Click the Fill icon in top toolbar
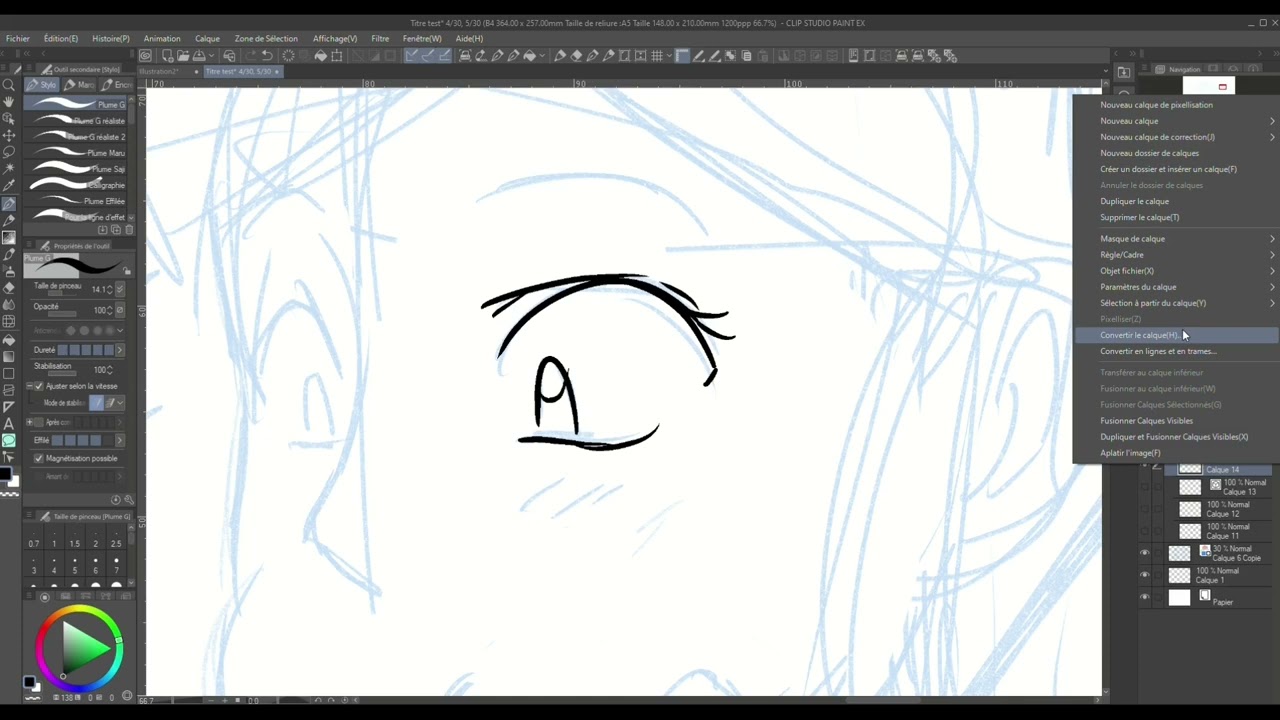 tap(320, 56)
